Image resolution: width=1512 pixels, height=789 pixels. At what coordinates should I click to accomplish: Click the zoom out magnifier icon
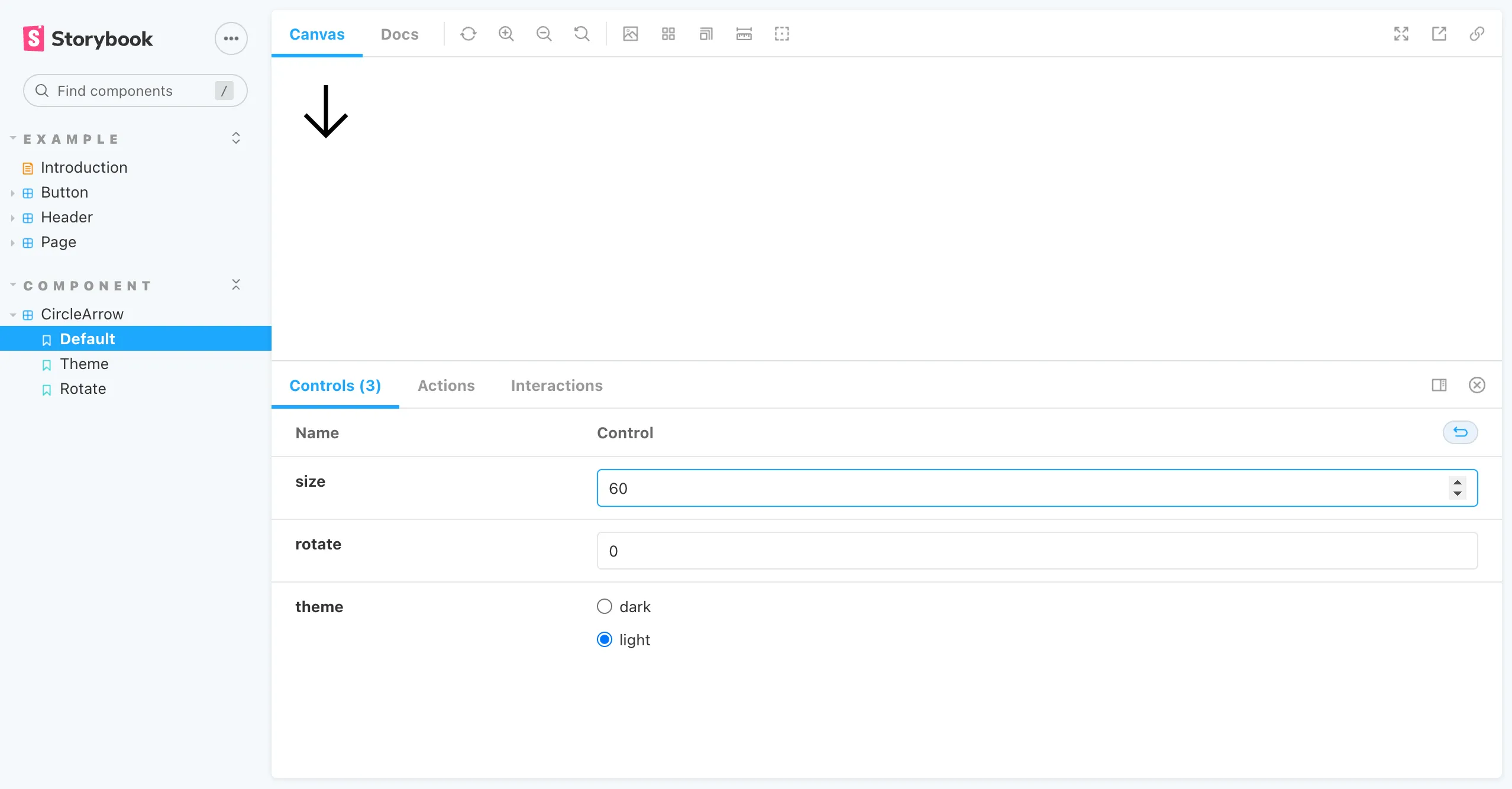tap(544, 34)
